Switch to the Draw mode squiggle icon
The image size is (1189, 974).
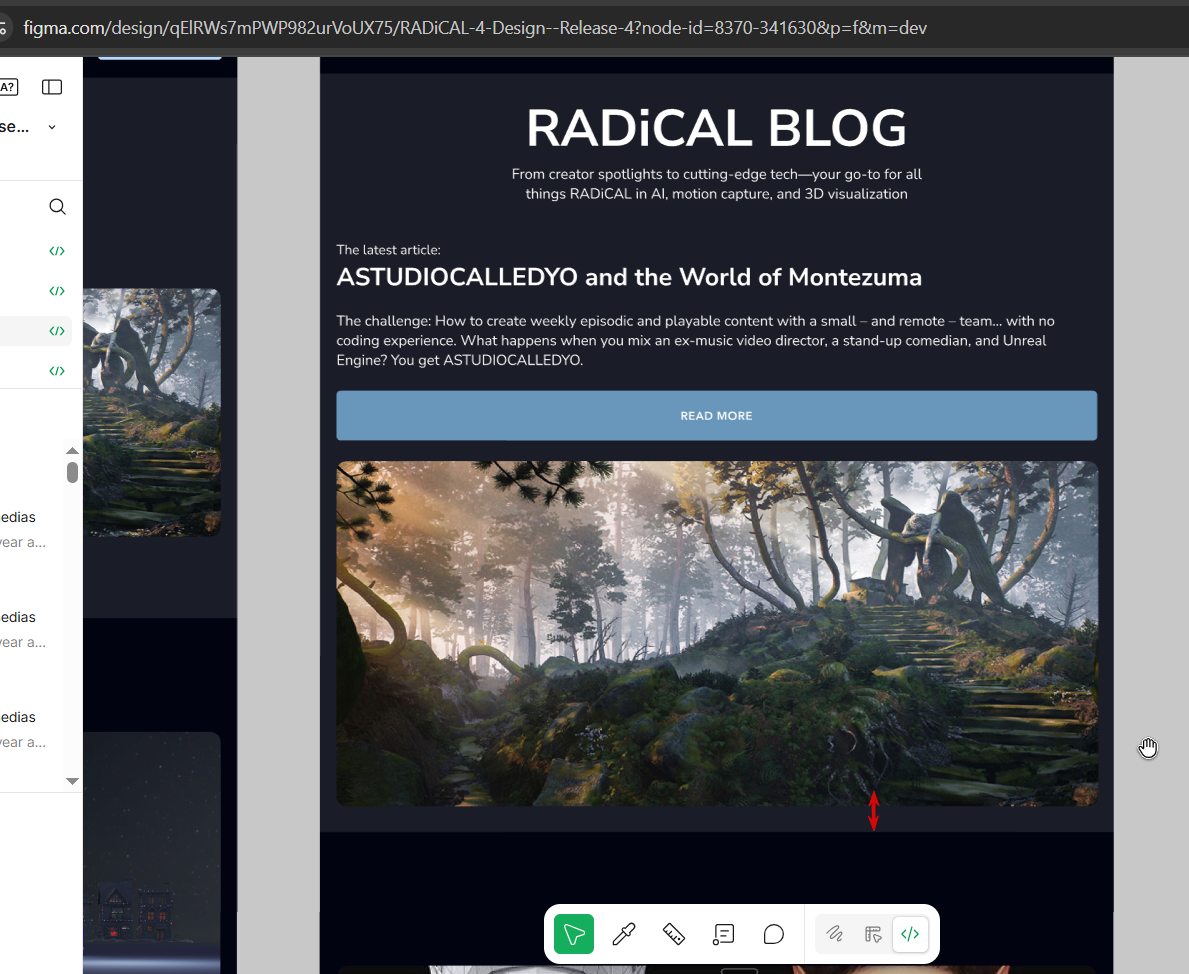click(835, 934)
